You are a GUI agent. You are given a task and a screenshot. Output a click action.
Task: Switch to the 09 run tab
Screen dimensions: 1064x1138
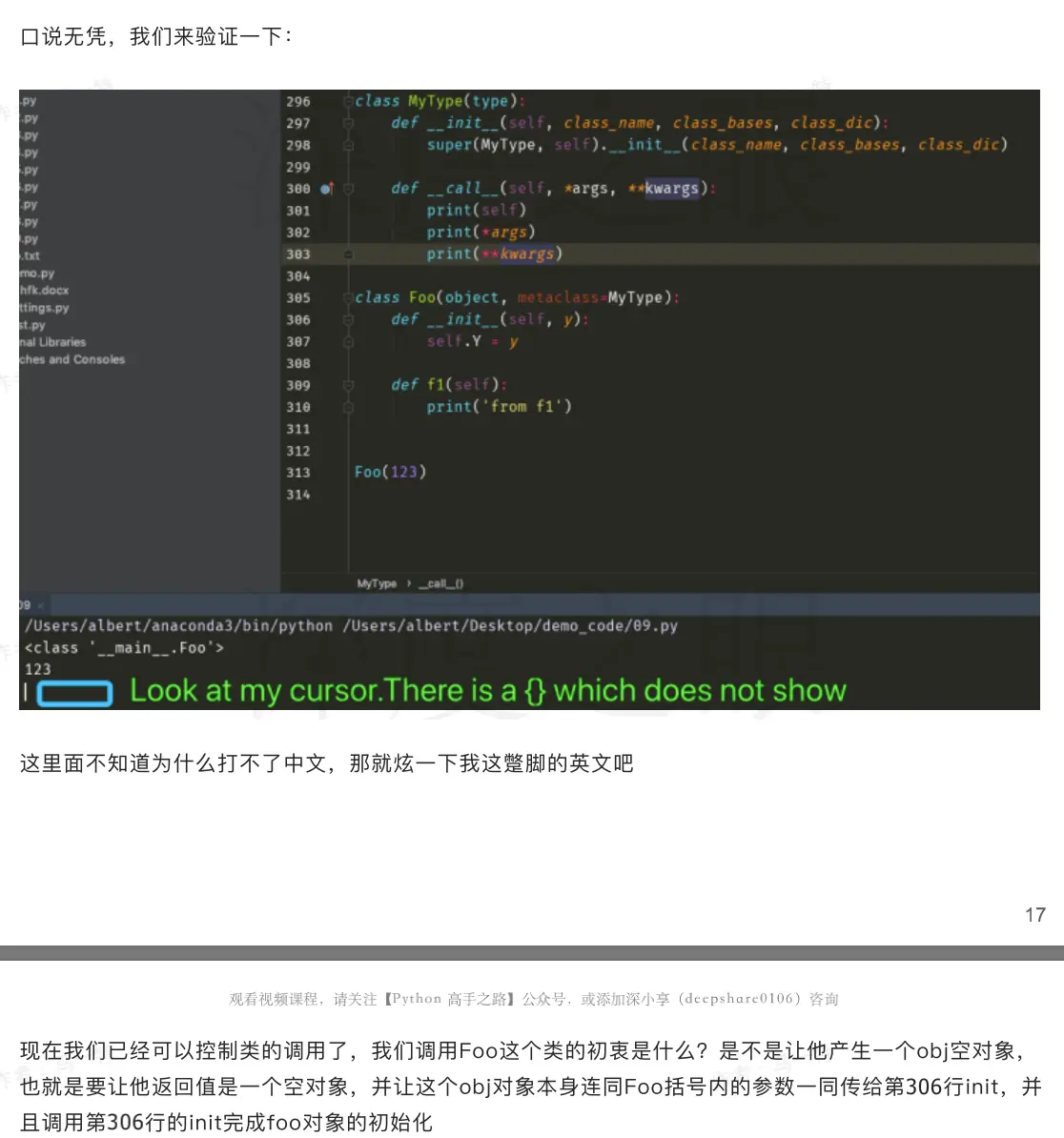25,604
